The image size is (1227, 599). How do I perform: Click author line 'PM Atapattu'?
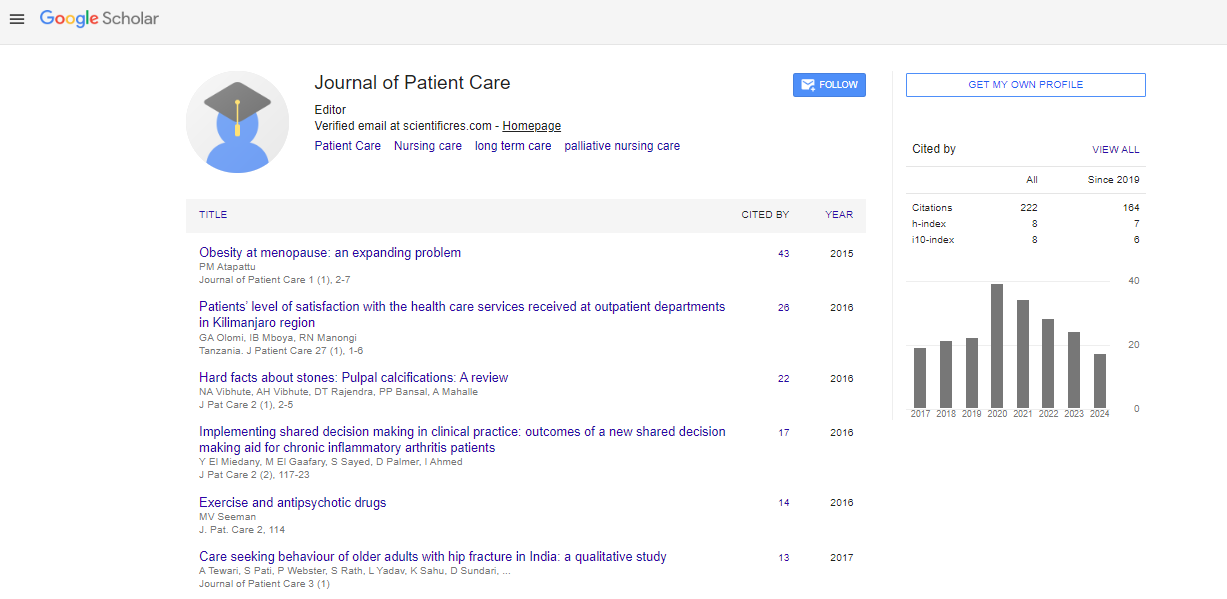point(229,267)
